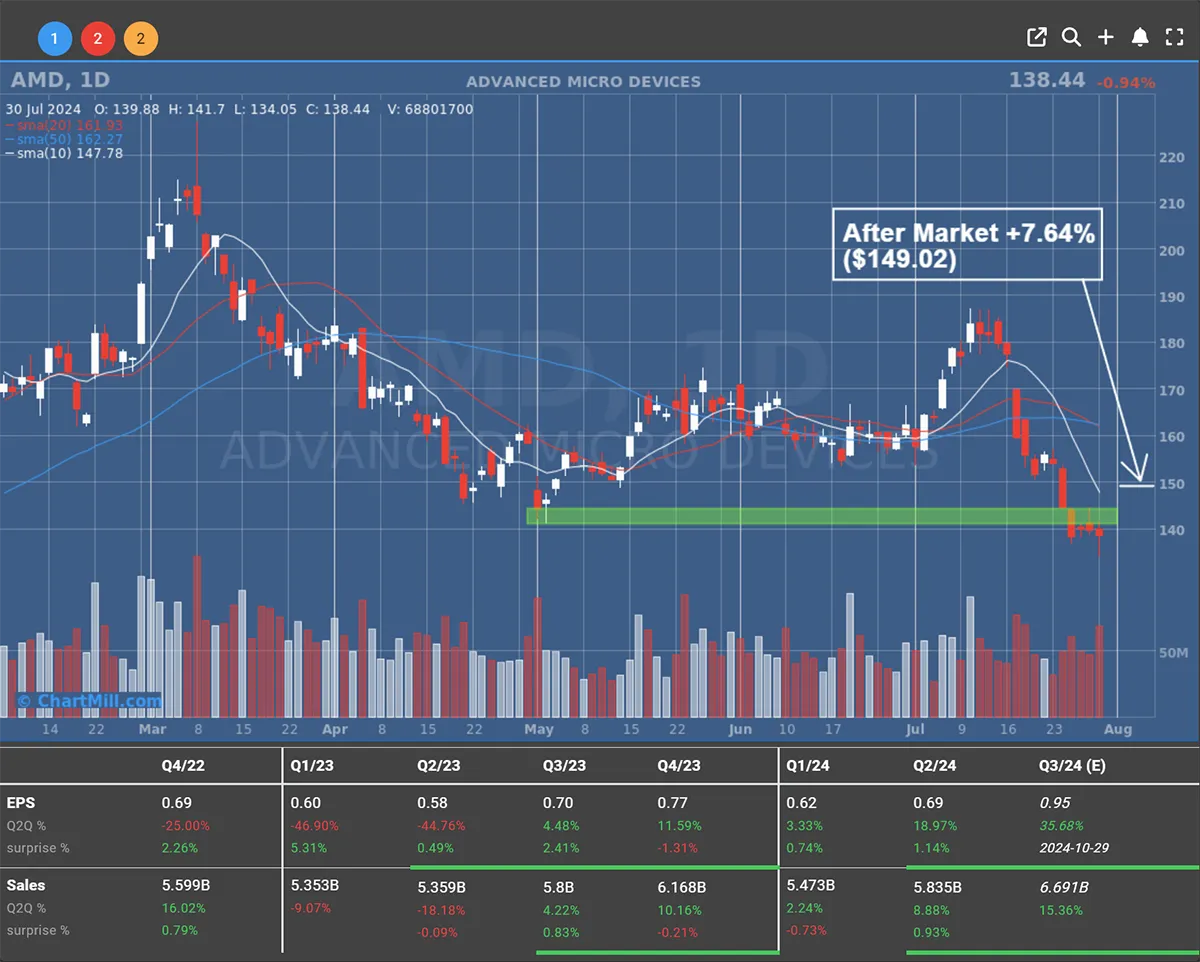Viewport: 1200px width, 962px height.
Task: Click the EPS row label
Action: click(20, 802)
